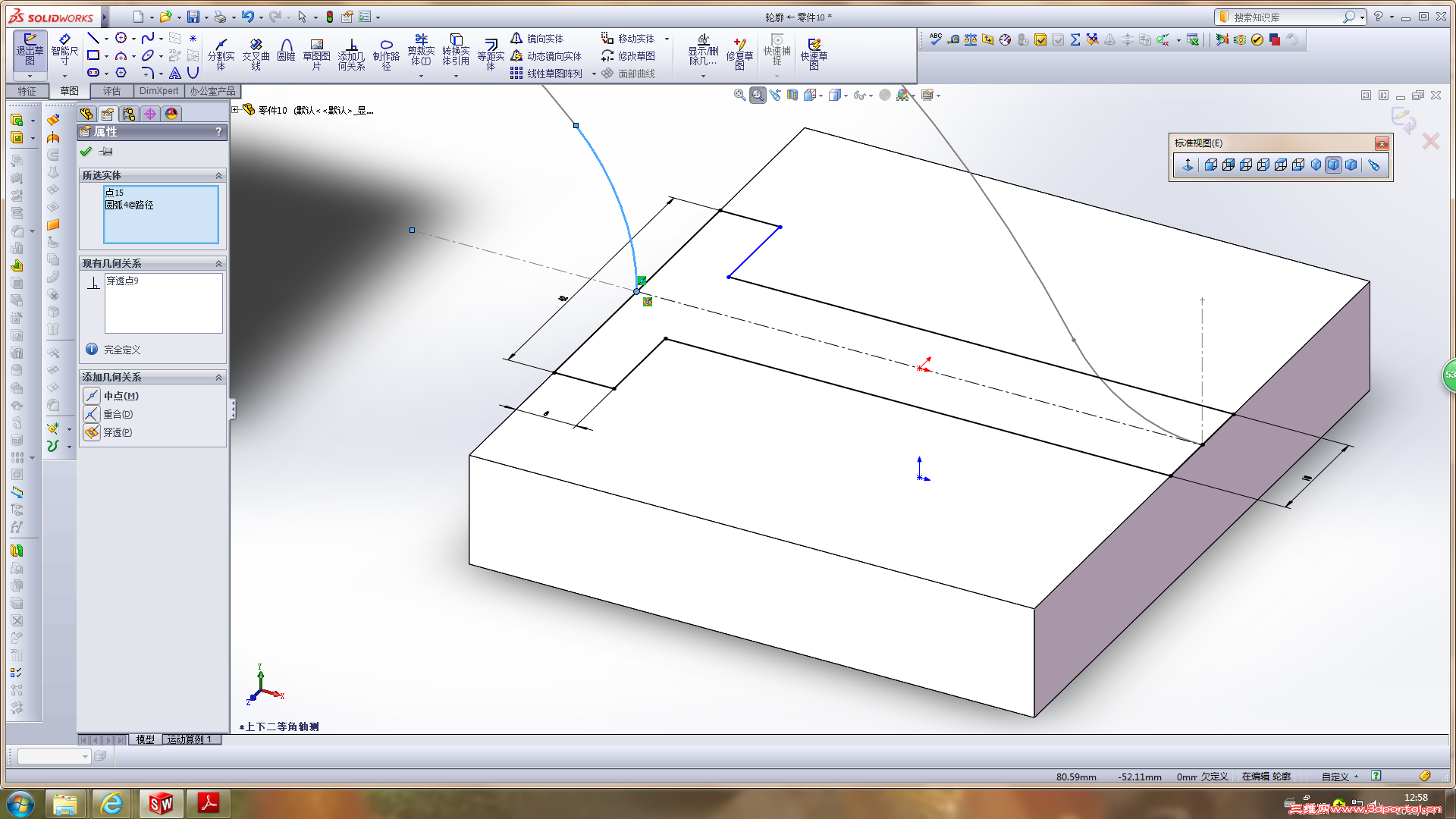The width and height of the screenshot is (1456, 819).
Task: Open the 评估 evaluate tab
Action: pyautogui.click(x=111, y=91)
